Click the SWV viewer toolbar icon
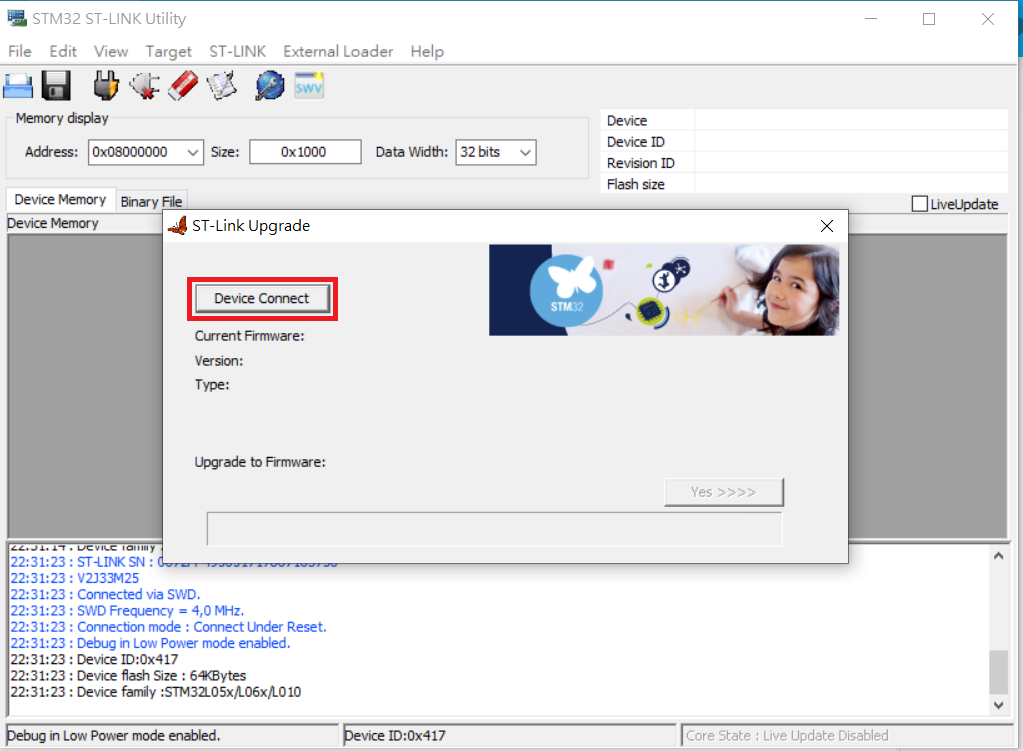Image resolution: width=1023 pixels, height=751 pixels. (x=309, y=86)
